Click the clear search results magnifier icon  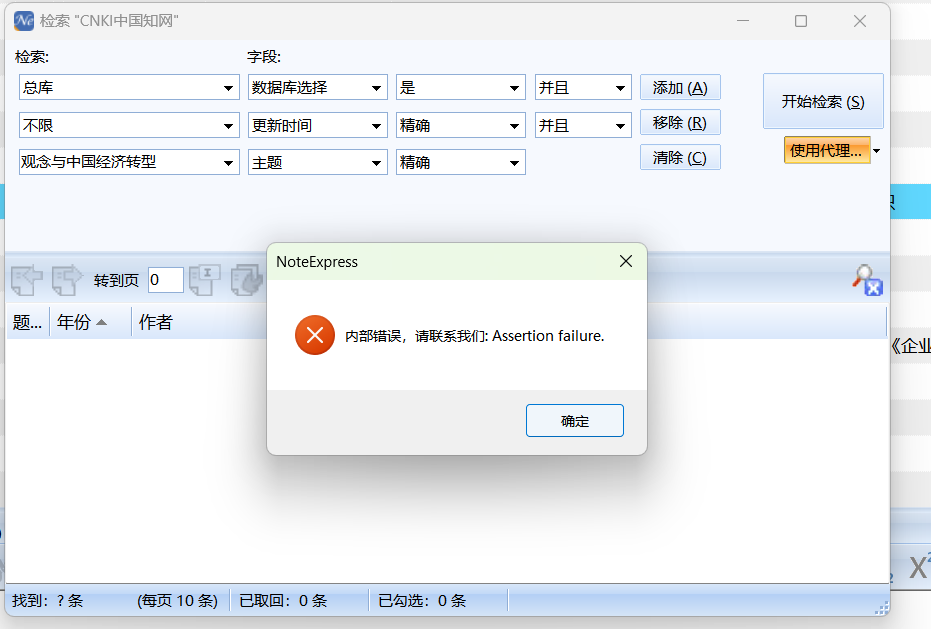pos(867,280)
